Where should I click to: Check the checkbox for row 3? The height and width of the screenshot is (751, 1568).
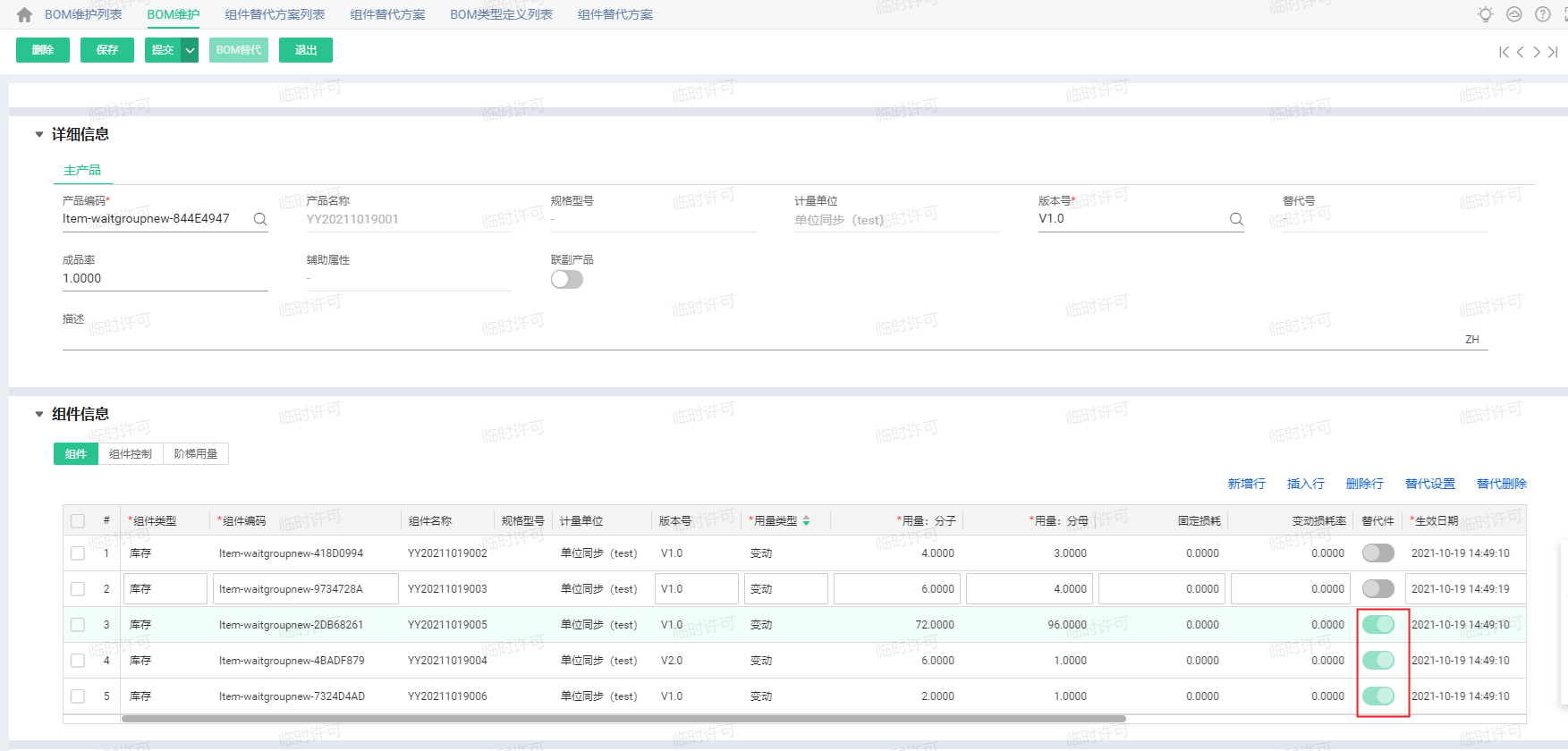[78, 625]
